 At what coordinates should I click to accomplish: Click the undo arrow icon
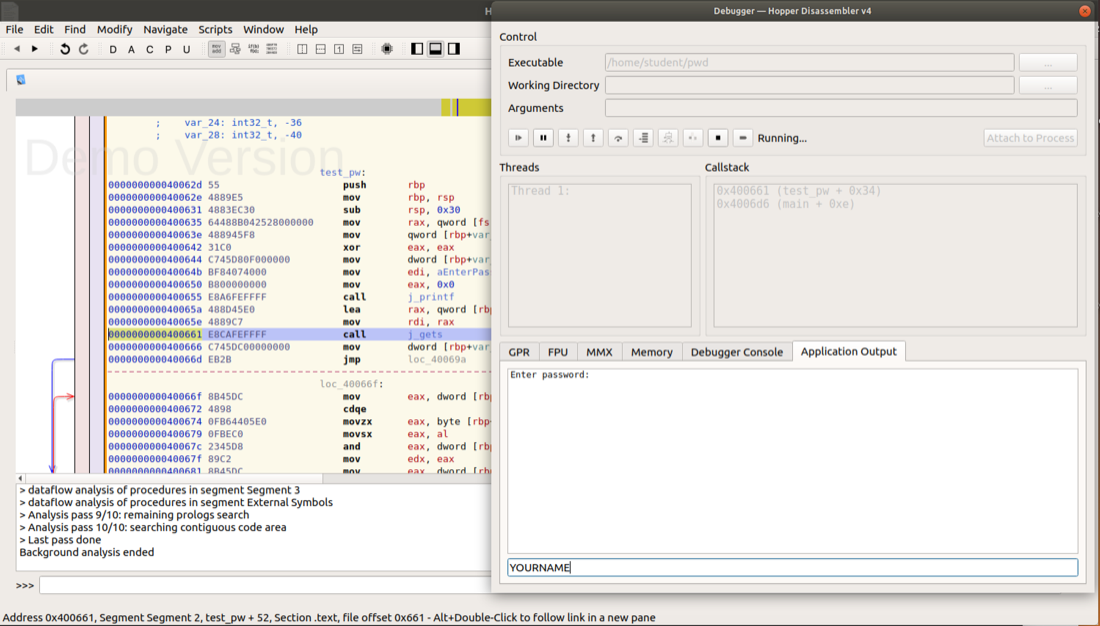[x=65, y=49]
